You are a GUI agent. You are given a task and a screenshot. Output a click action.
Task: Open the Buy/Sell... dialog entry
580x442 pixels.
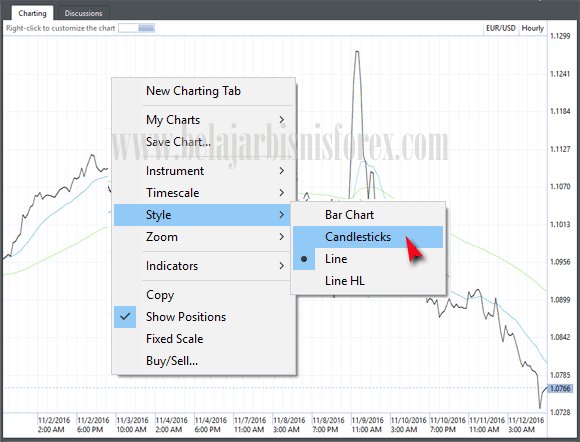pos(204,361)
